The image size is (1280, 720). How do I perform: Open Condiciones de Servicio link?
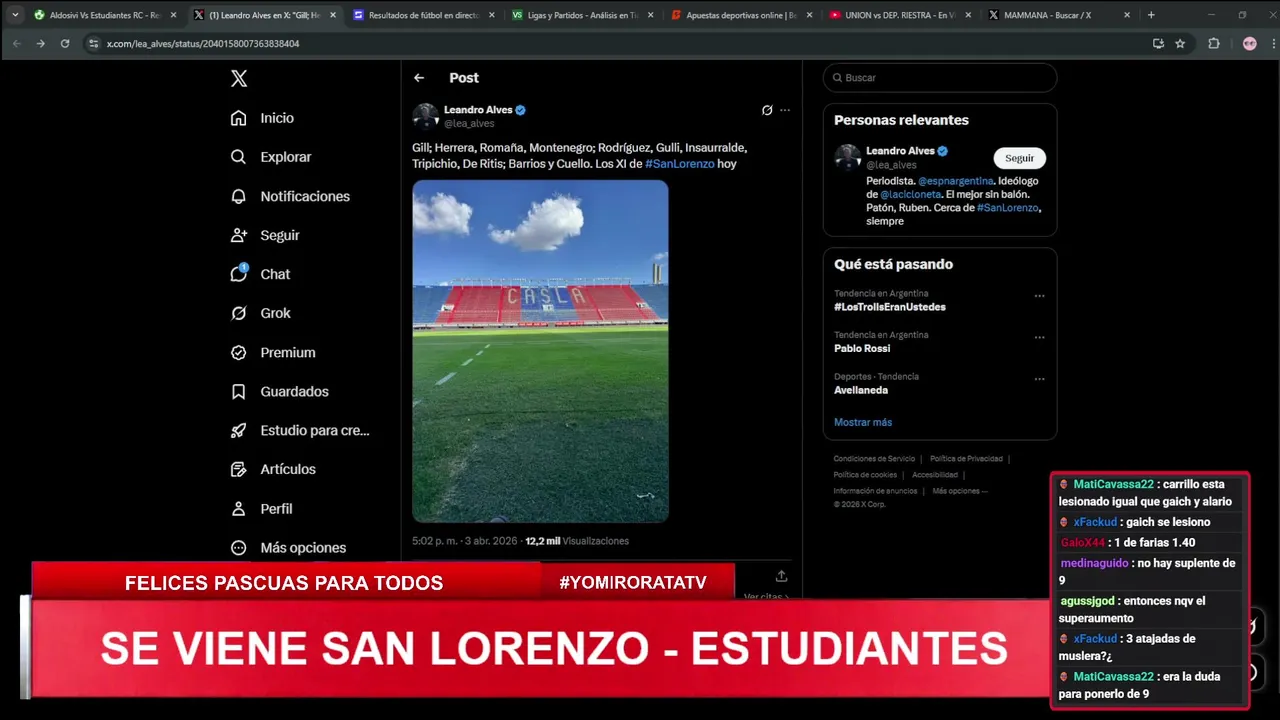(874, 459)
